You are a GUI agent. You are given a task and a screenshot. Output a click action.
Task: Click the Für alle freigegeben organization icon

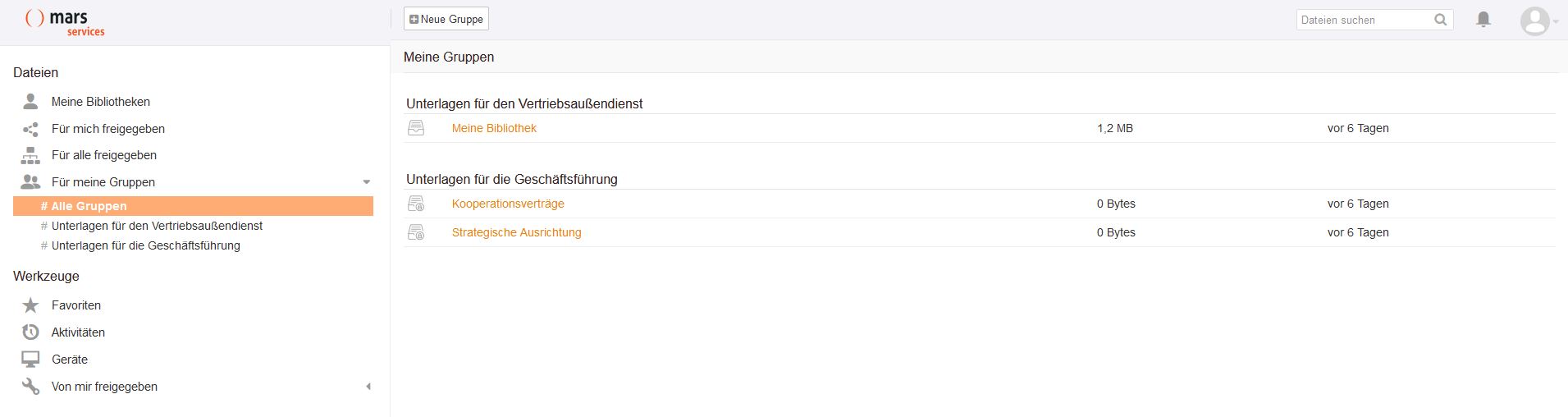click(x=30, y=155)
